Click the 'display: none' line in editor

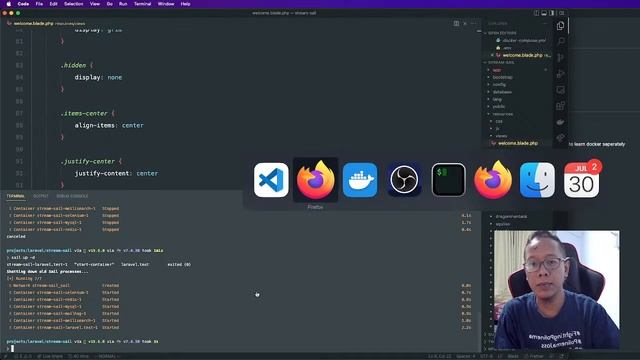pyautogui.click(x=98, y=77)
